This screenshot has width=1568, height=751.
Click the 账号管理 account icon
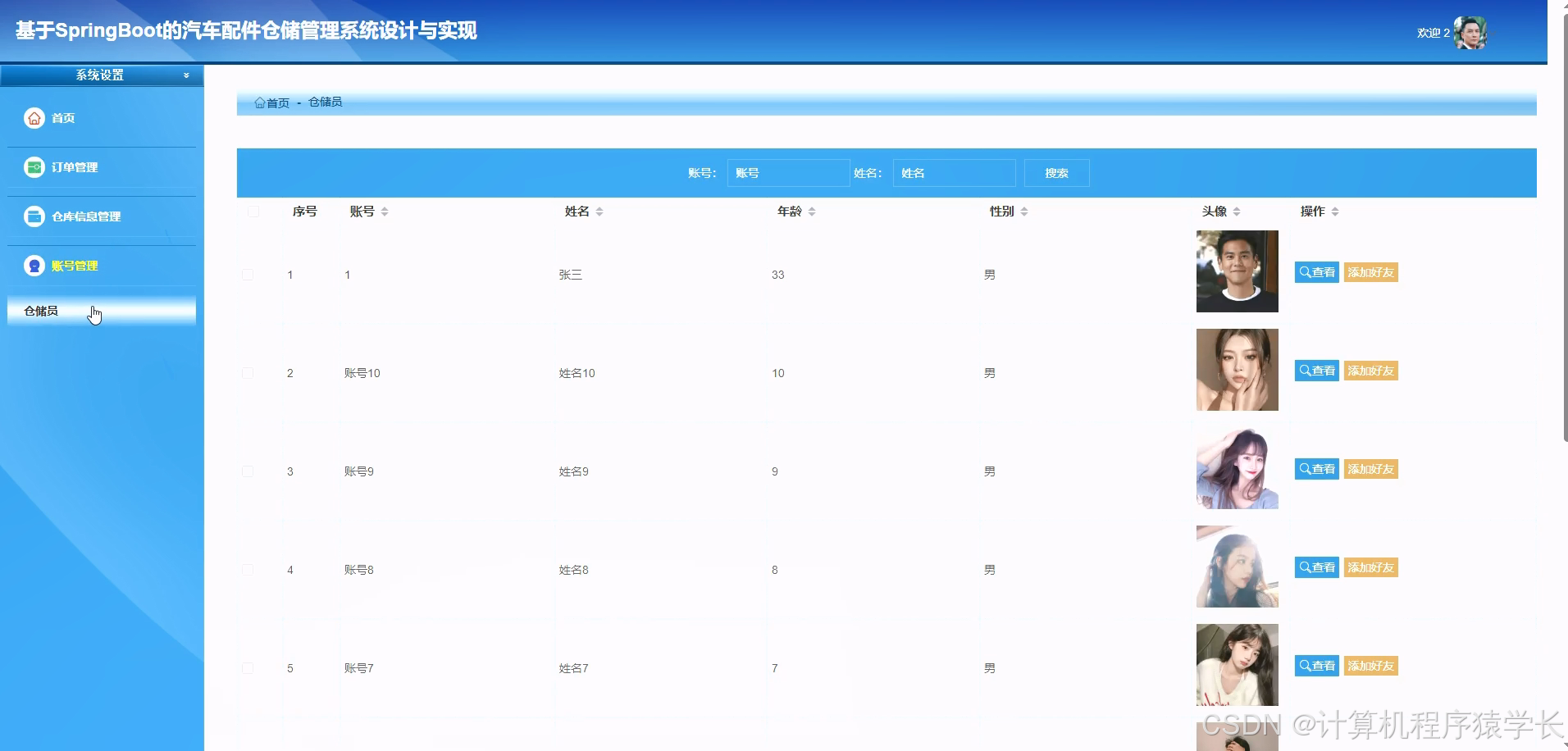[34, 265]
